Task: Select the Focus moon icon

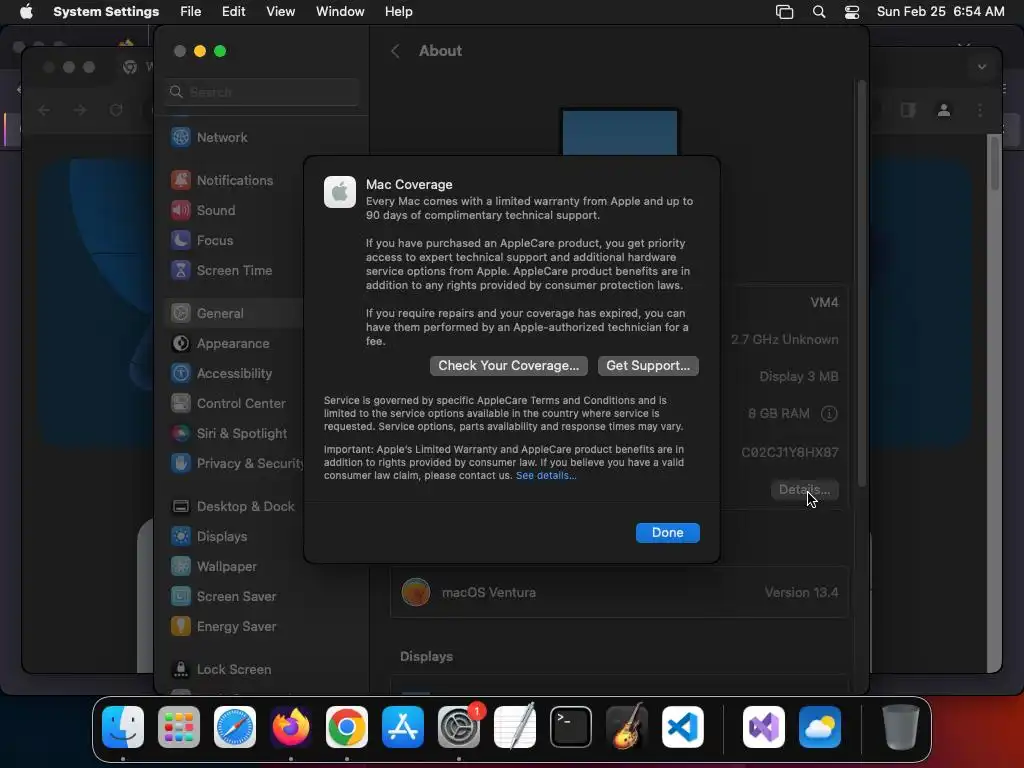Action: tap(180, 240)
